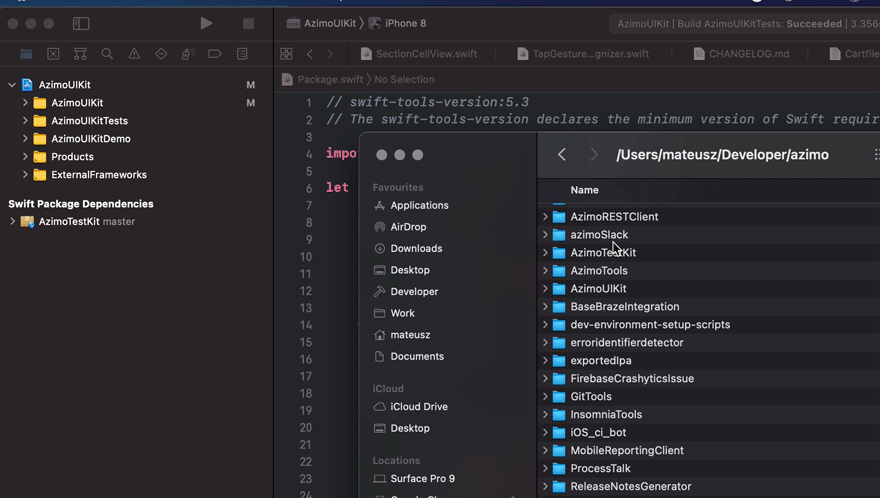Show the Symbol navigator

[80, 54]
